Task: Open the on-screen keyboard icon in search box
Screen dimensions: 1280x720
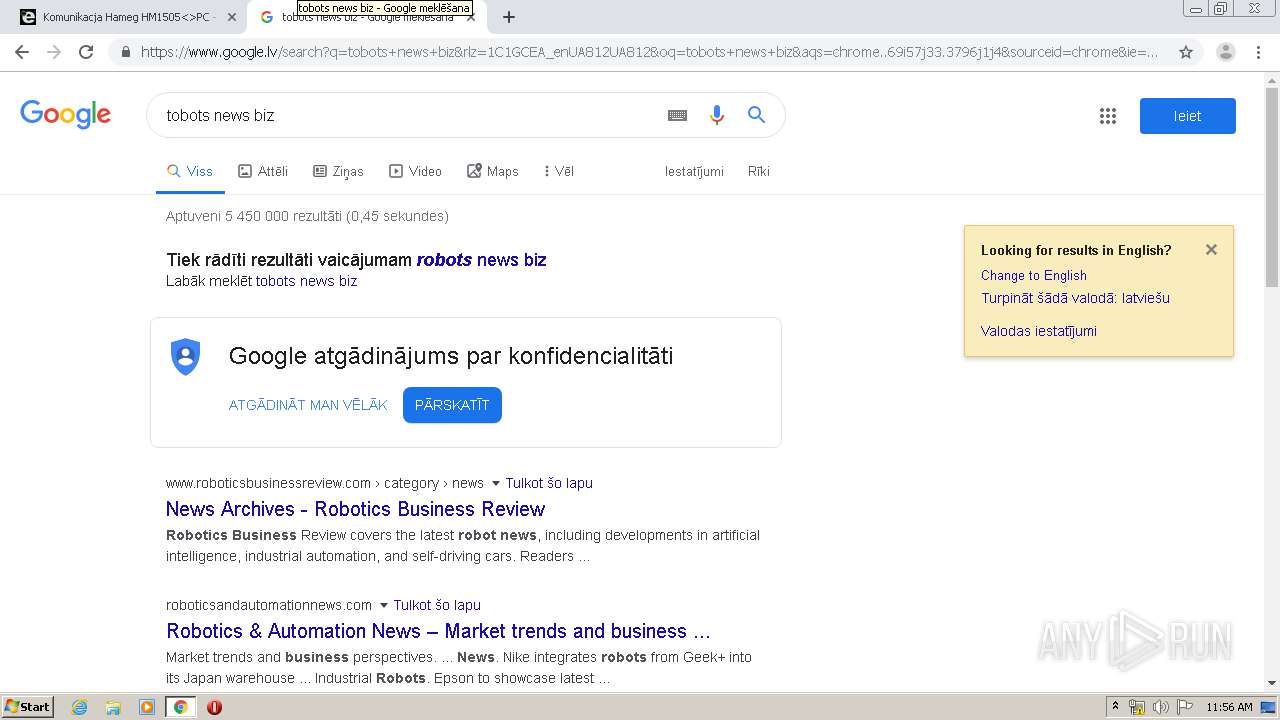Action: point(677,115)
